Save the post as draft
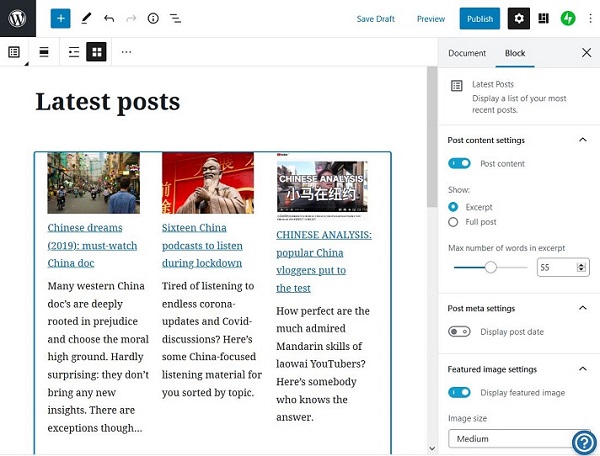The height and width of the screenshot is (456, 600). (x=375, y=19)
